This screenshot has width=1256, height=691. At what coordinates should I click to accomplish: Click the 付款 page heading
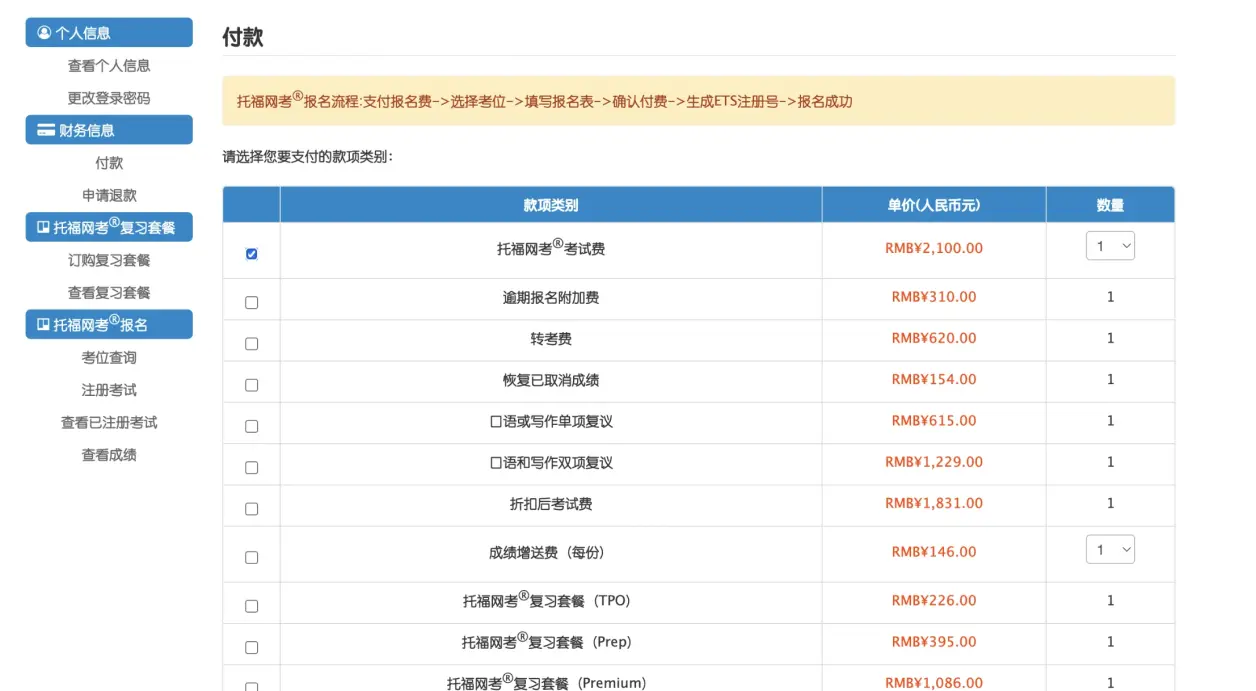click(x=243, y=37)
